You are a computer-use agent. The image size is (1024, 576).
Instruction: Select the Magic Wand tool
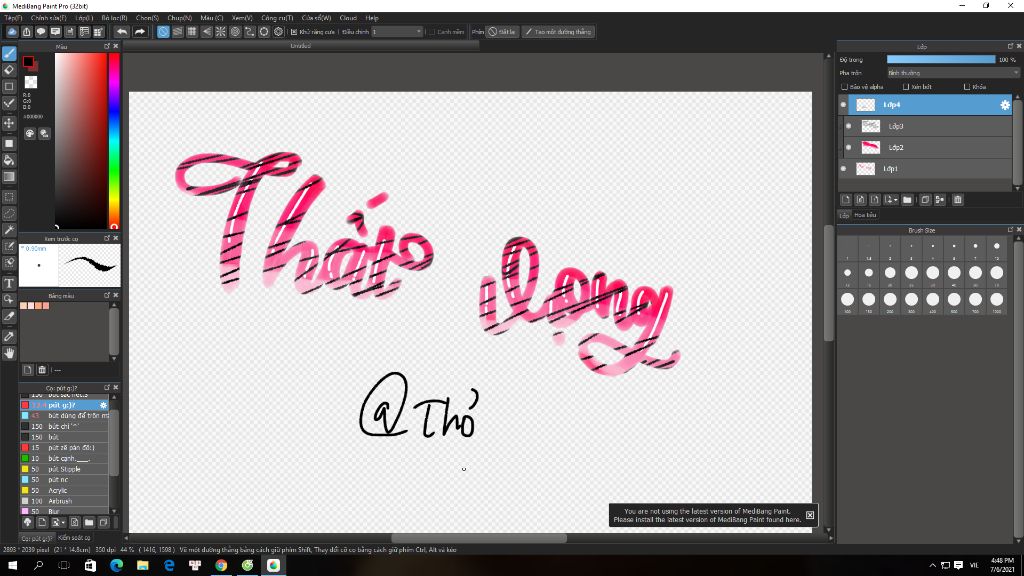tap(9, 230)
